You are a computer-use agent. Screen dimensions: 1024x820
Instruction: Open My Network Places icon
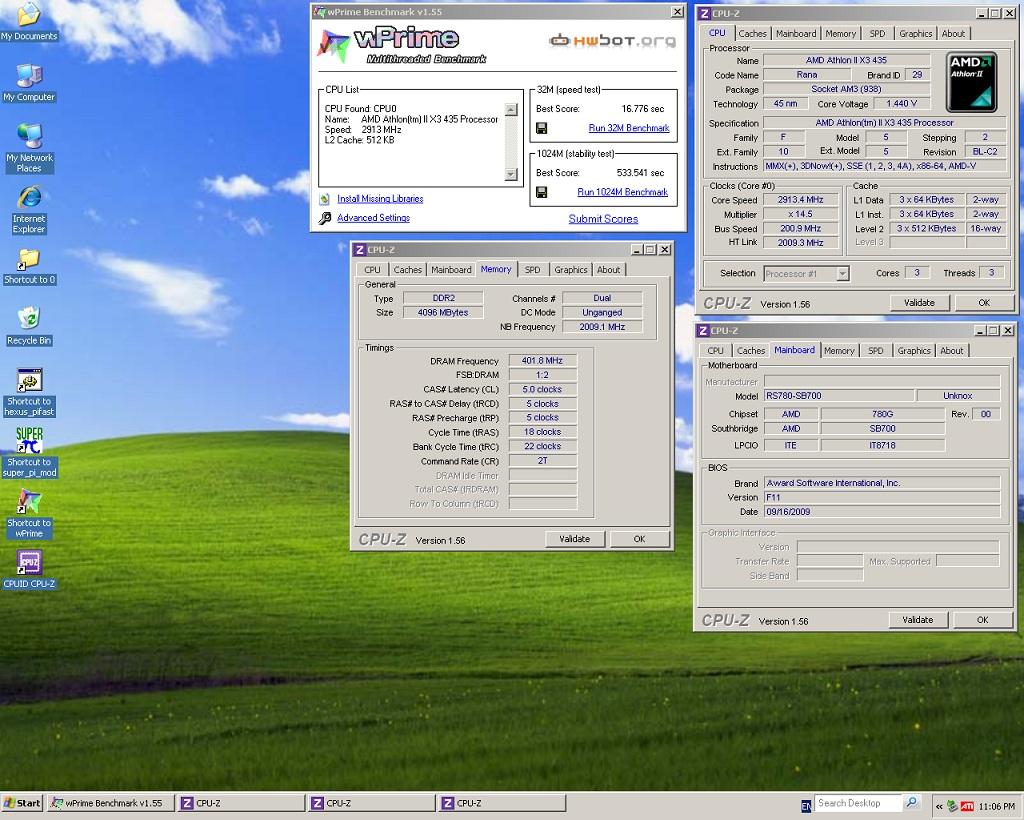pos(29,148)
